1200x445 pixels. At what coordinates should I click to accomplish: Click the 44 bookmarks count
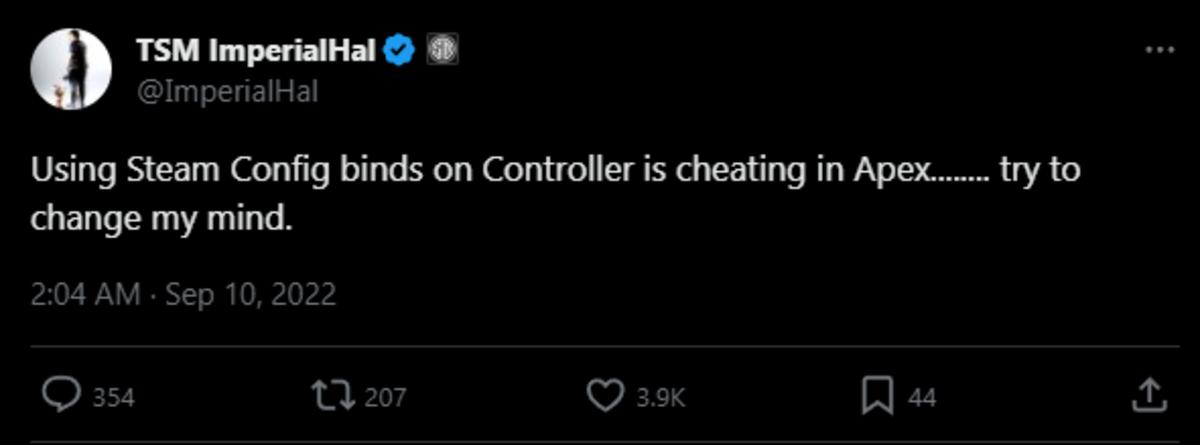click(922, 398)
